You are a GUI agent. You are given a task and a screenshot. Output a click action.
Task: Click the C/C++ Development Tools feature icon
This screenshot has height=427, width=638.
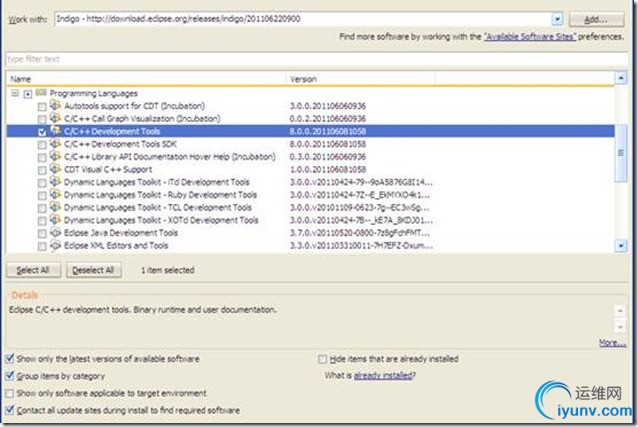point(55,131)
